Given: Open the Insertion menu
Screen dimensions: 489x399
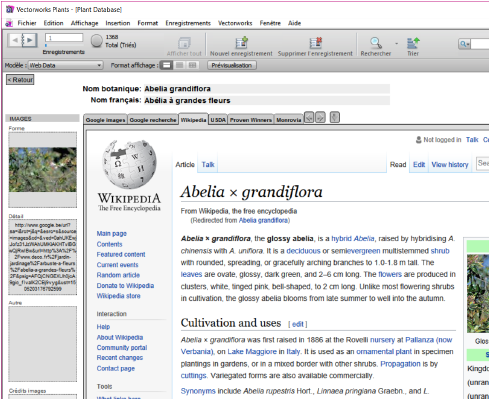Looking at the screenshot, I should point(118,23).
